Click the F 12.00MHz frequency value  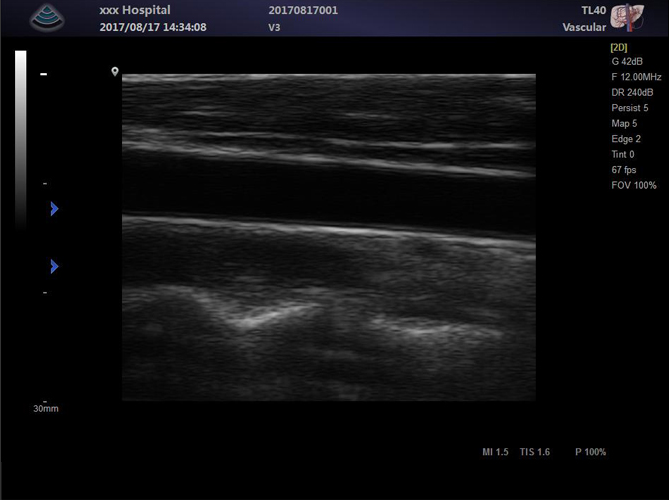tap(636, 77)
